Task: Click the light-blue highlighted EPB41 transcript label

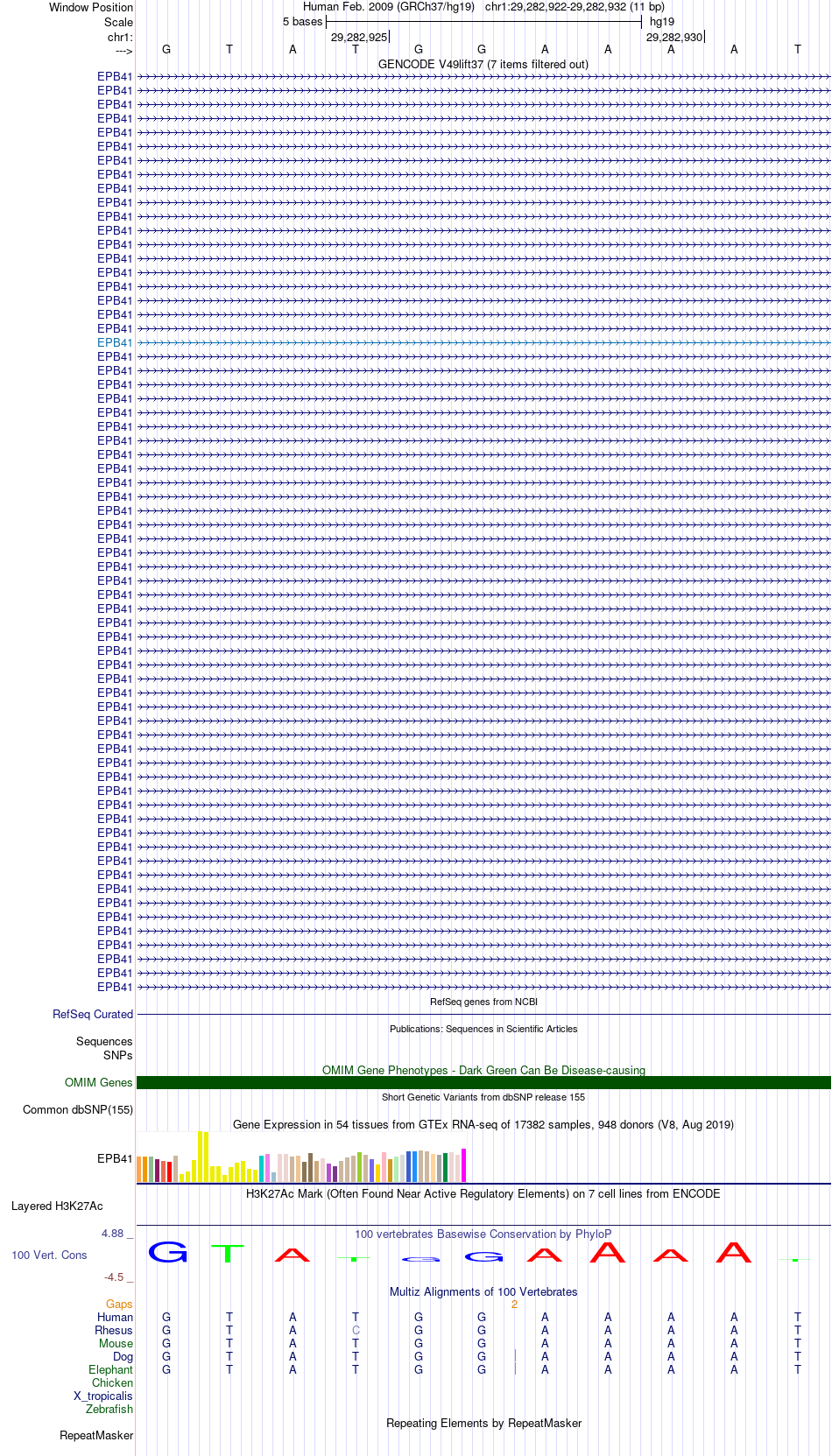Action: (115, 343)
